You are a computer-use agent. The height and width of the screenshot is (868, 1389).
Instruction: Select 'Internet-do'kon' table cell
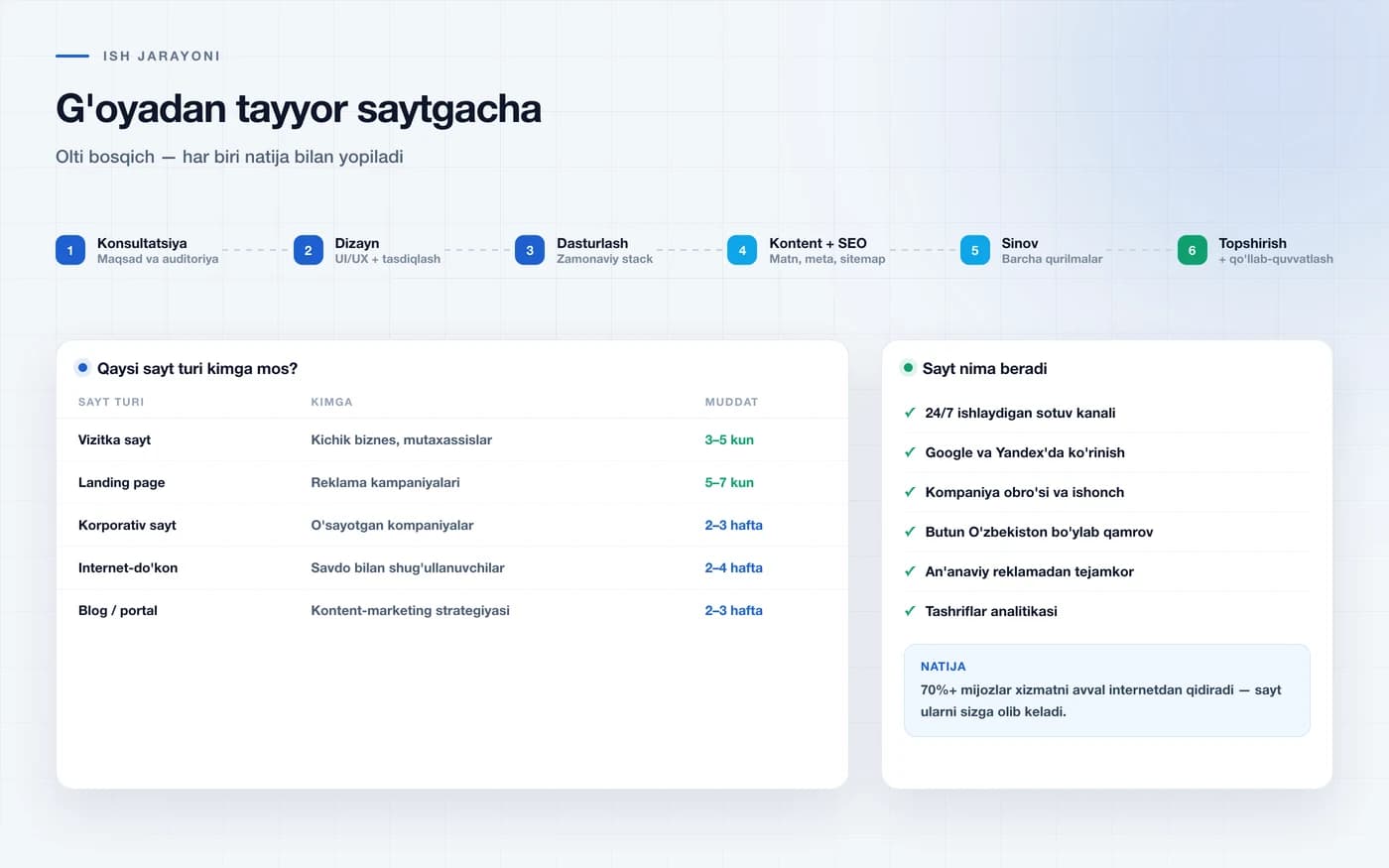pos(128,567)
